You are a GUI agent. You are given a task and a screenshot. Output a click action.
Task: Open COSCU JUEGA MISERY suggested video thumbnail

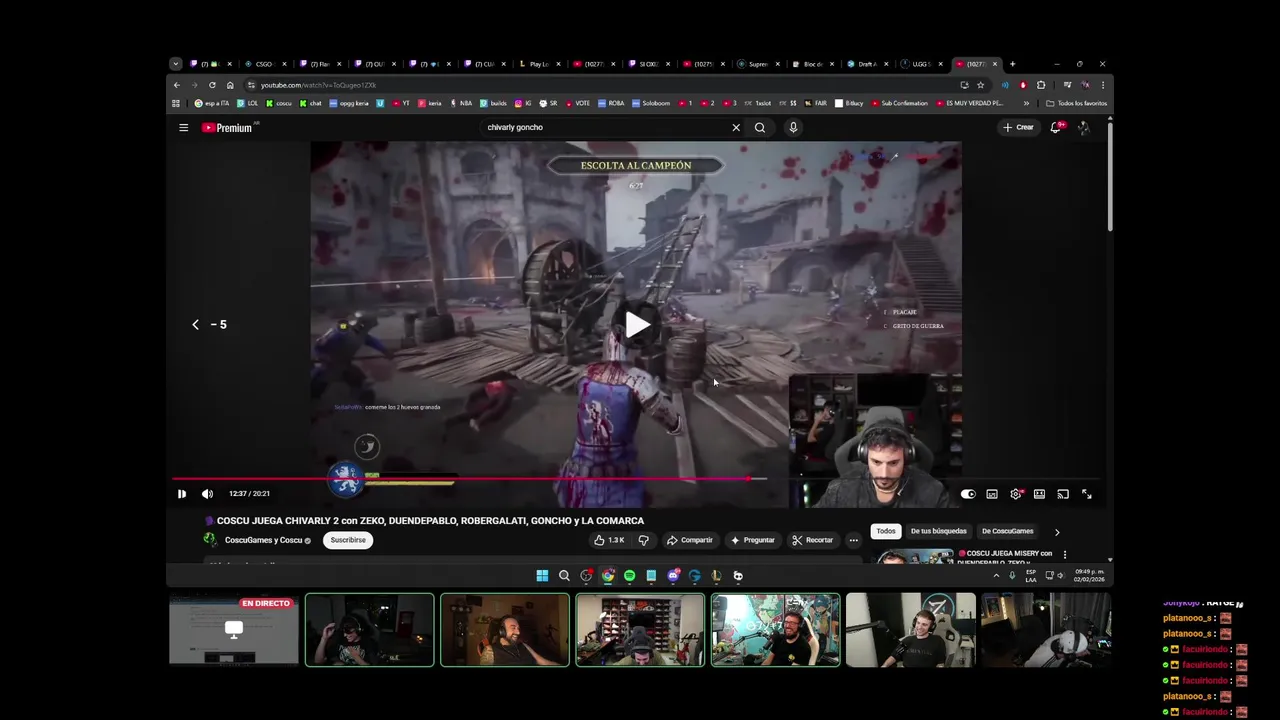(x=915, y=556)
